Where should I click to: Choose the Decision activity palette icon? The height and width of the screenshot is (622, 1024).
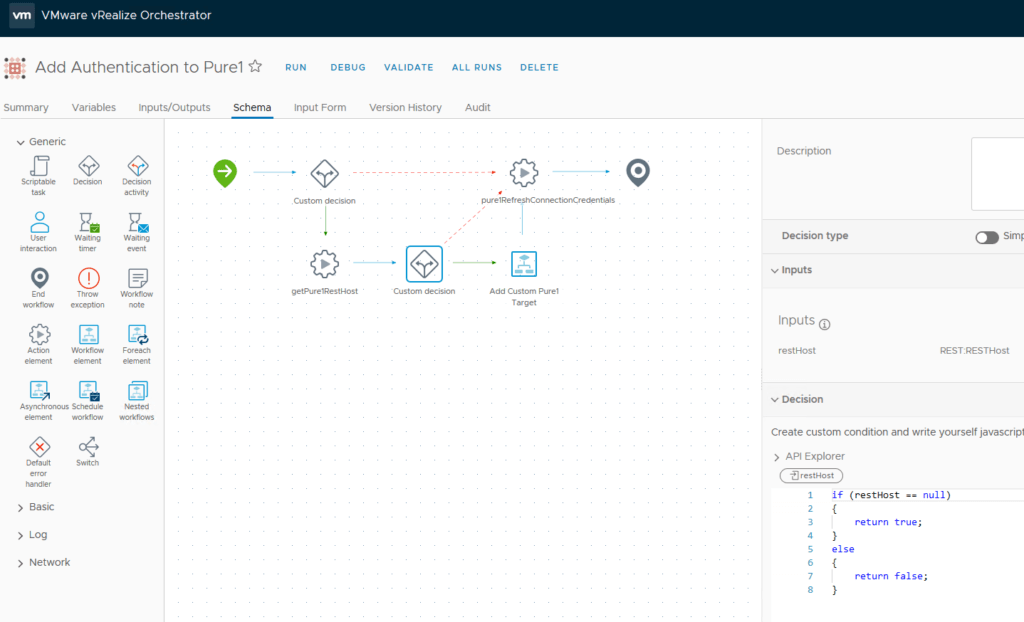pyautogui.click(x=137, y=166)
